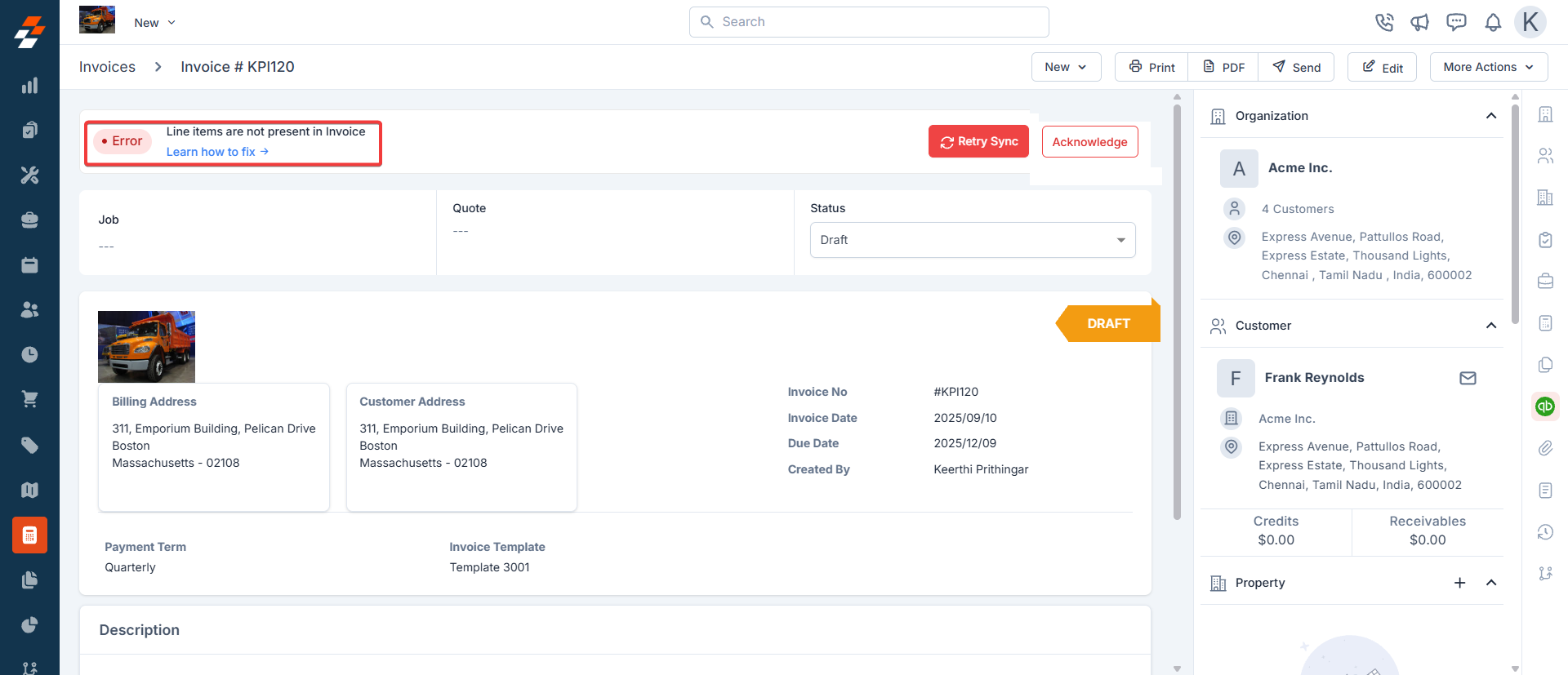The image size is (1568, 675).
Task: Open the New dropdown beside Print
Action: click(1065, 67)
